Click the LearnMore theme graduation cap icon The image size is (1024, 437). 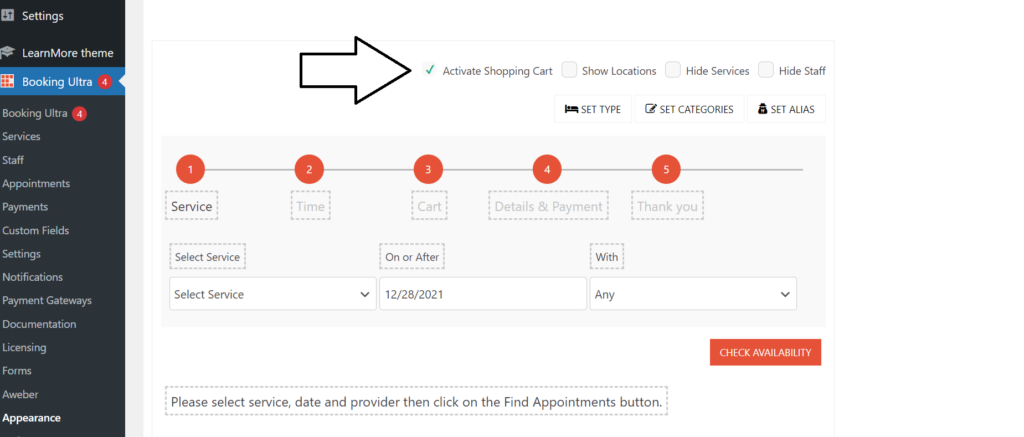7,53
